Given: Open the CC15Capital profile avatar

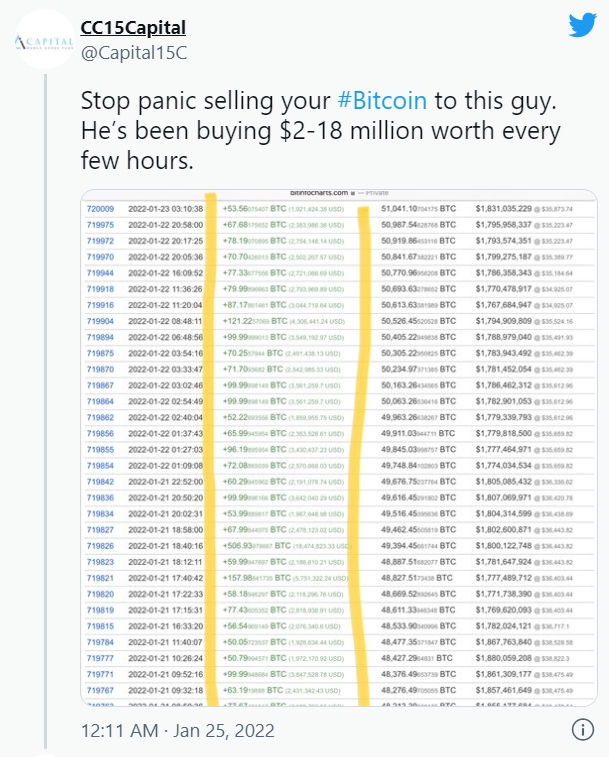Looking at the screenshot, I should pyautogui.click(x=44, y=39).
